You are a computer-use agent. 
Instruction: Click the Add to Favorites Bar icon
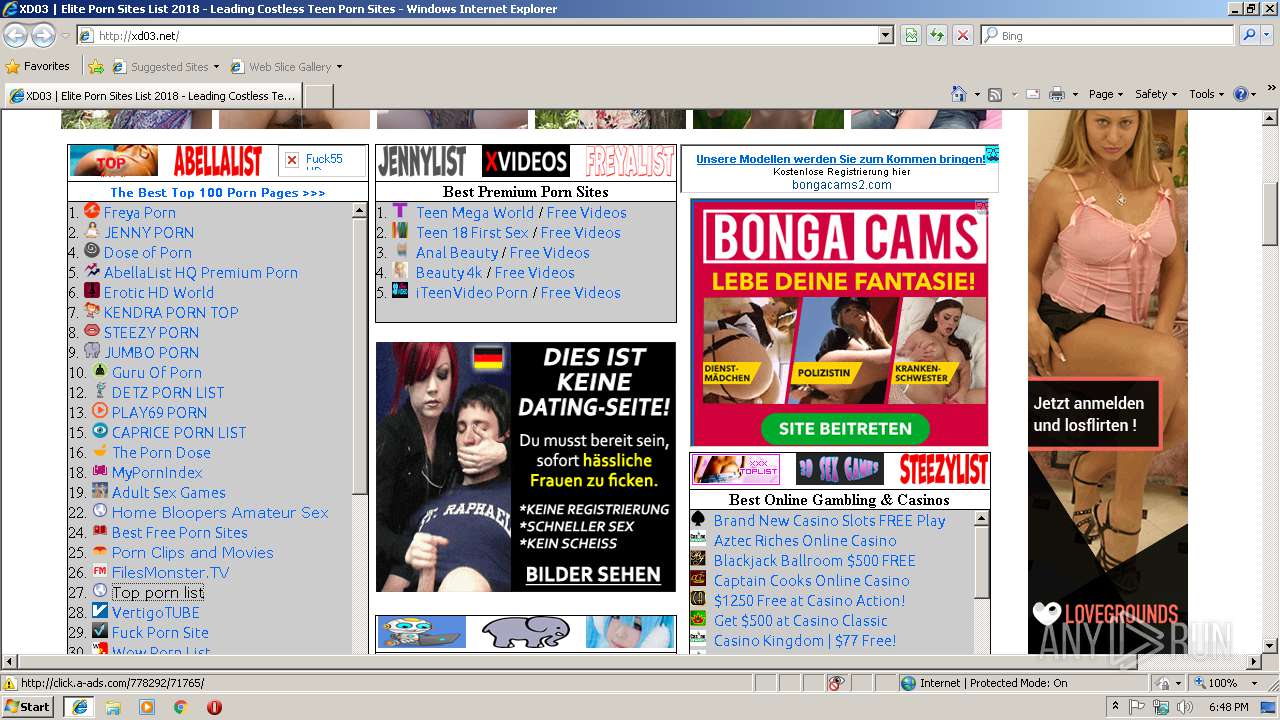(96, 67)
